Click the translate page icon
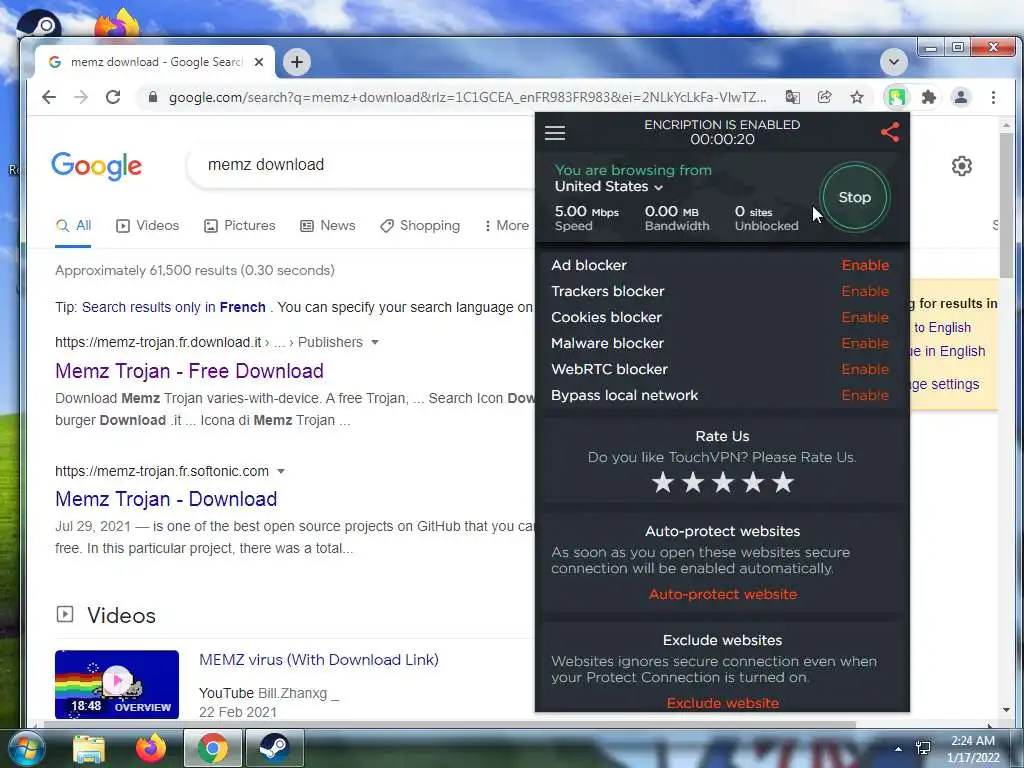Image resolution: width=1024 pixels, height=768 pixels. [793, 97]
